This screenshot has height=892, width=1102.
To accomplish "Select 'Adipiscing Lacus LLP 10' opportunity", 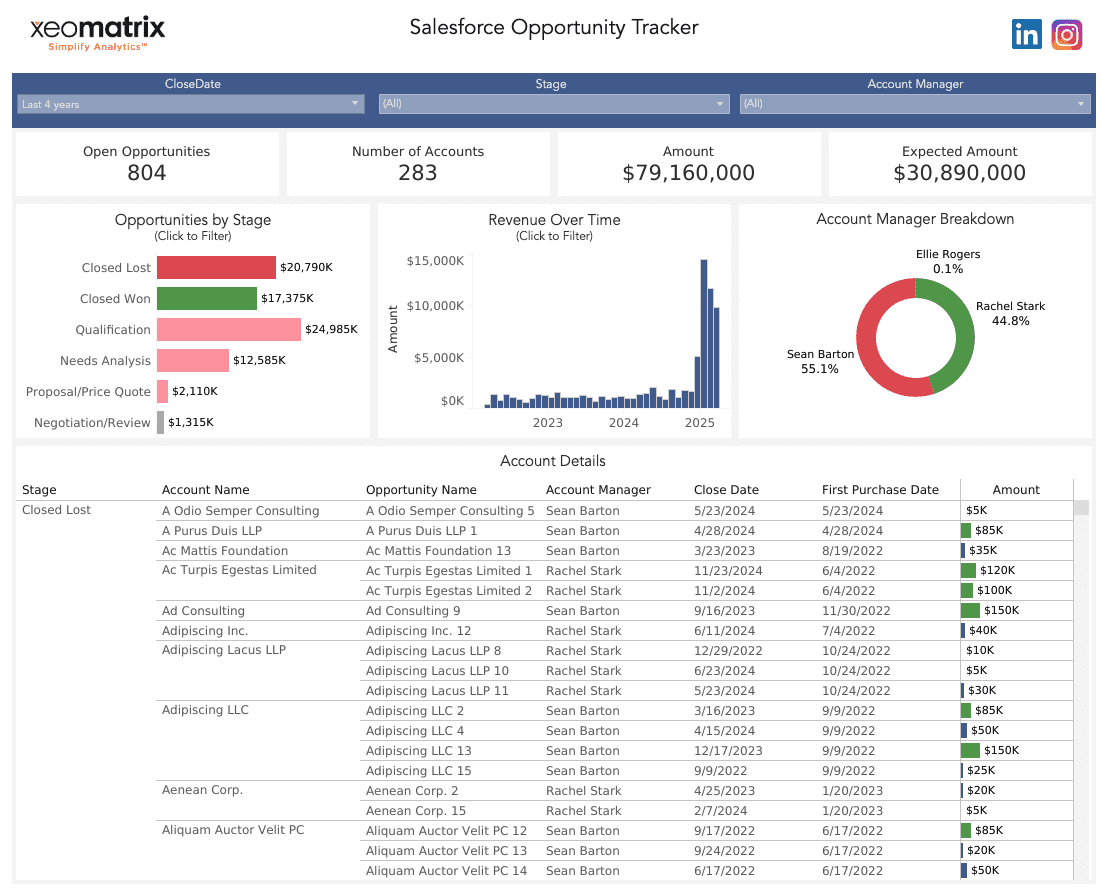I will point(437,671).
